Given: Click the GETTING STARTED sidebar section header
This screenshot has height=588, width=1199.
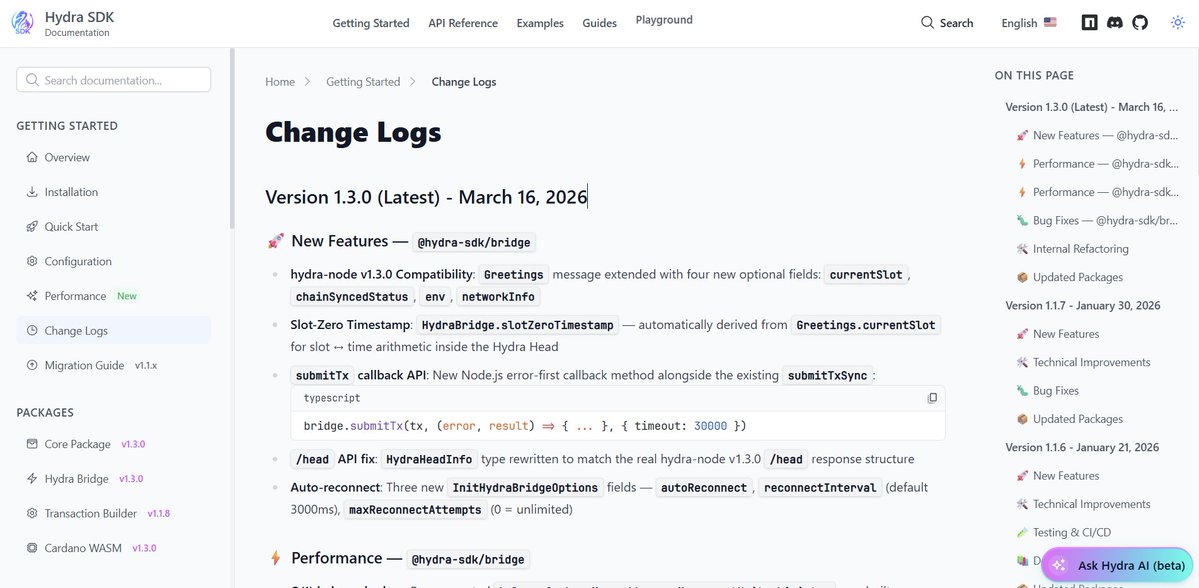Looking at the screenshot, I should (67, 126).
